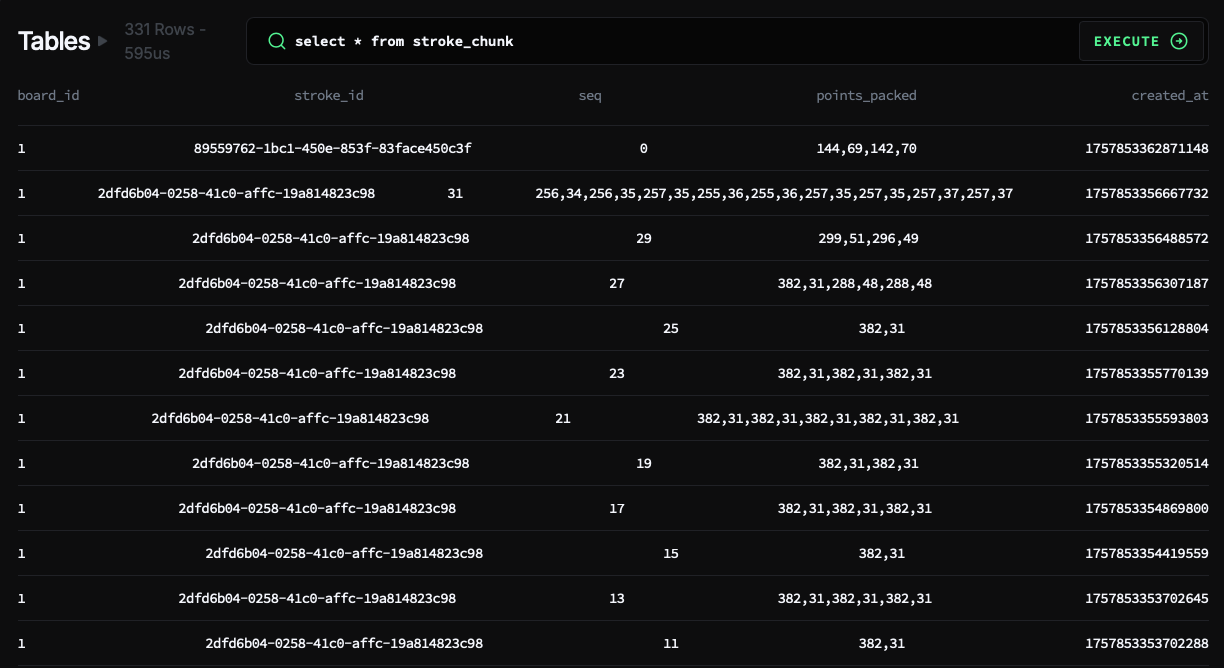Select the seq column header
The width and height of the screenshot is (1224, 668).
[x=590, y=96]
